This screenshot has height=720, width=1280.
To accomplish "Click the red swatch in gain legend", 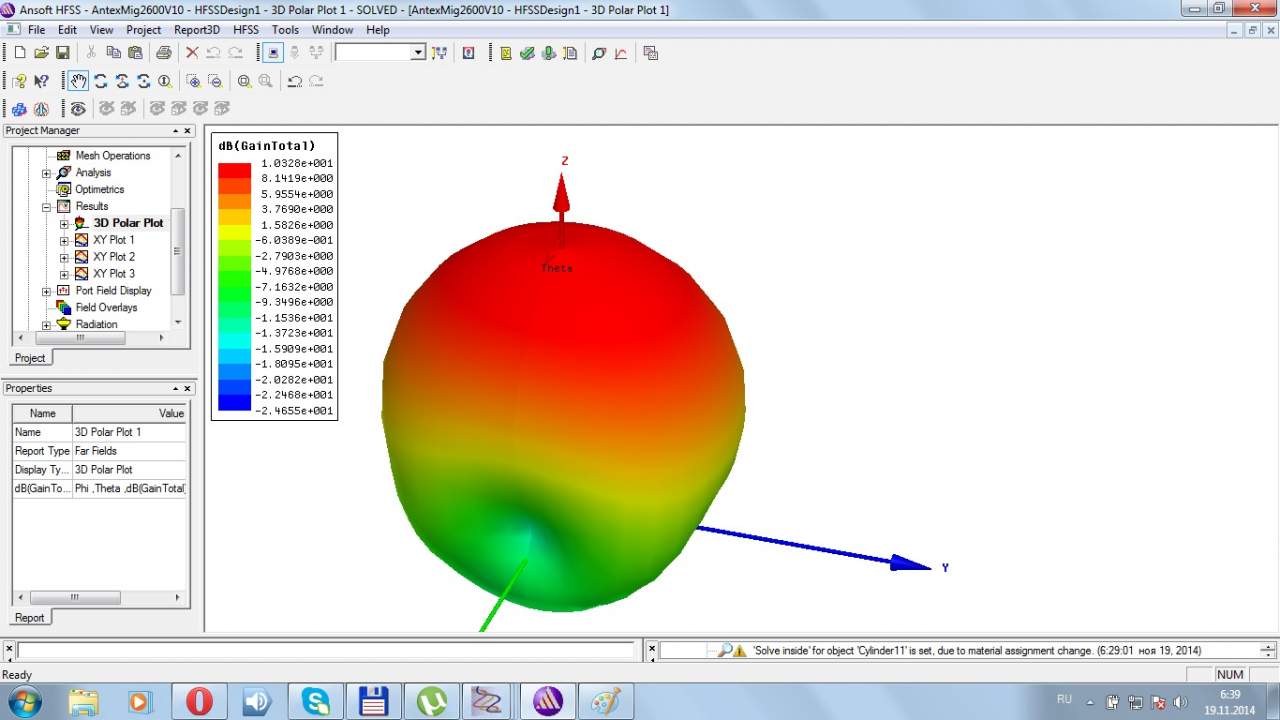I will (234, 170).
